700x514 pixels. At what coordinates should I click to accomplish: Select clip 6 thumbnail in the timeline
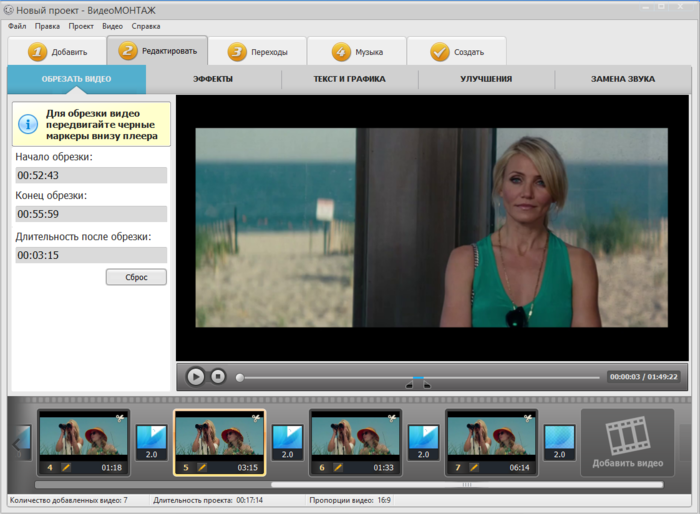(x=355, y=435)
